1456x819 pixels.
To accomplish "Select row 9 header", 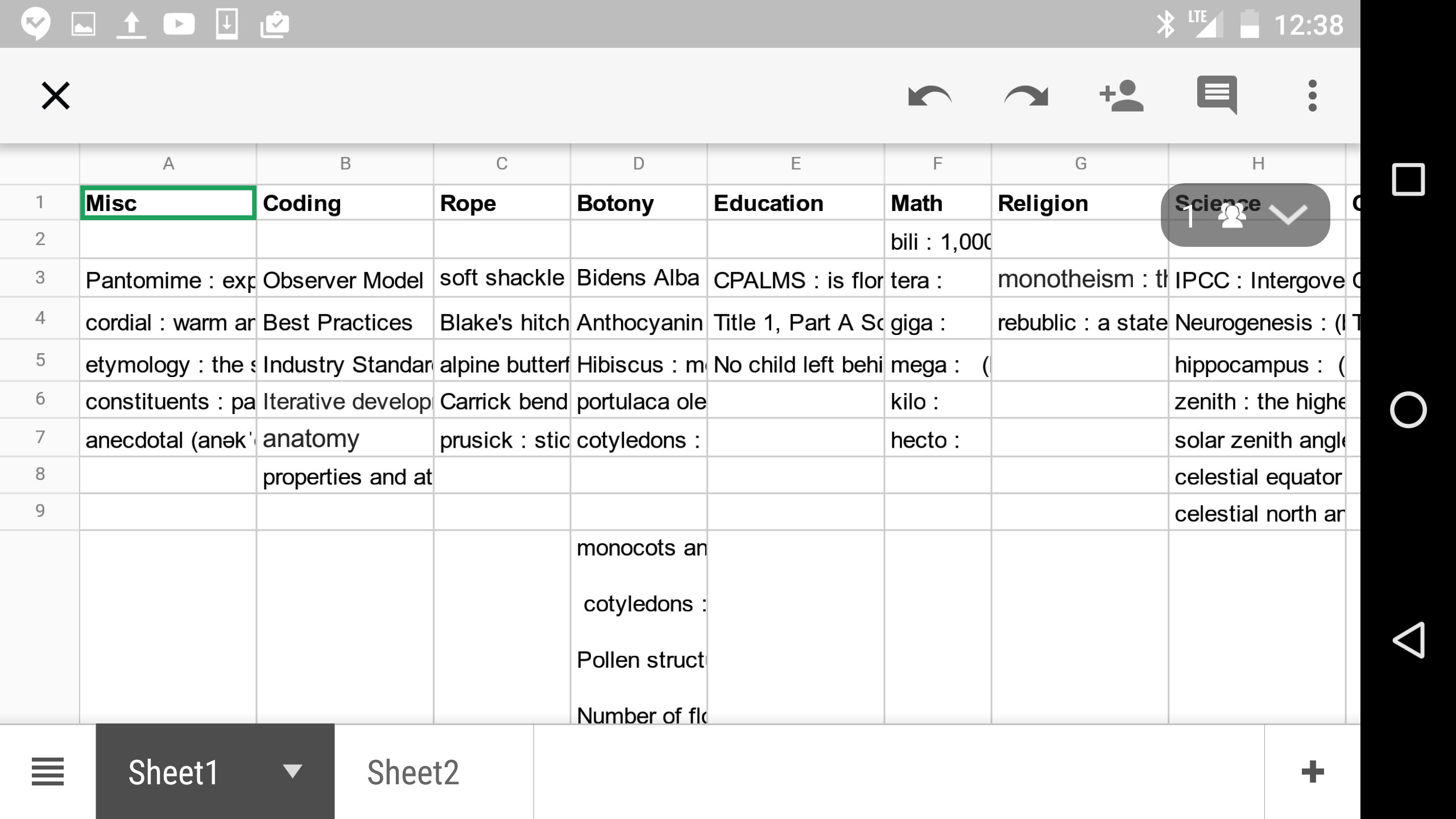I will point(40,511).
